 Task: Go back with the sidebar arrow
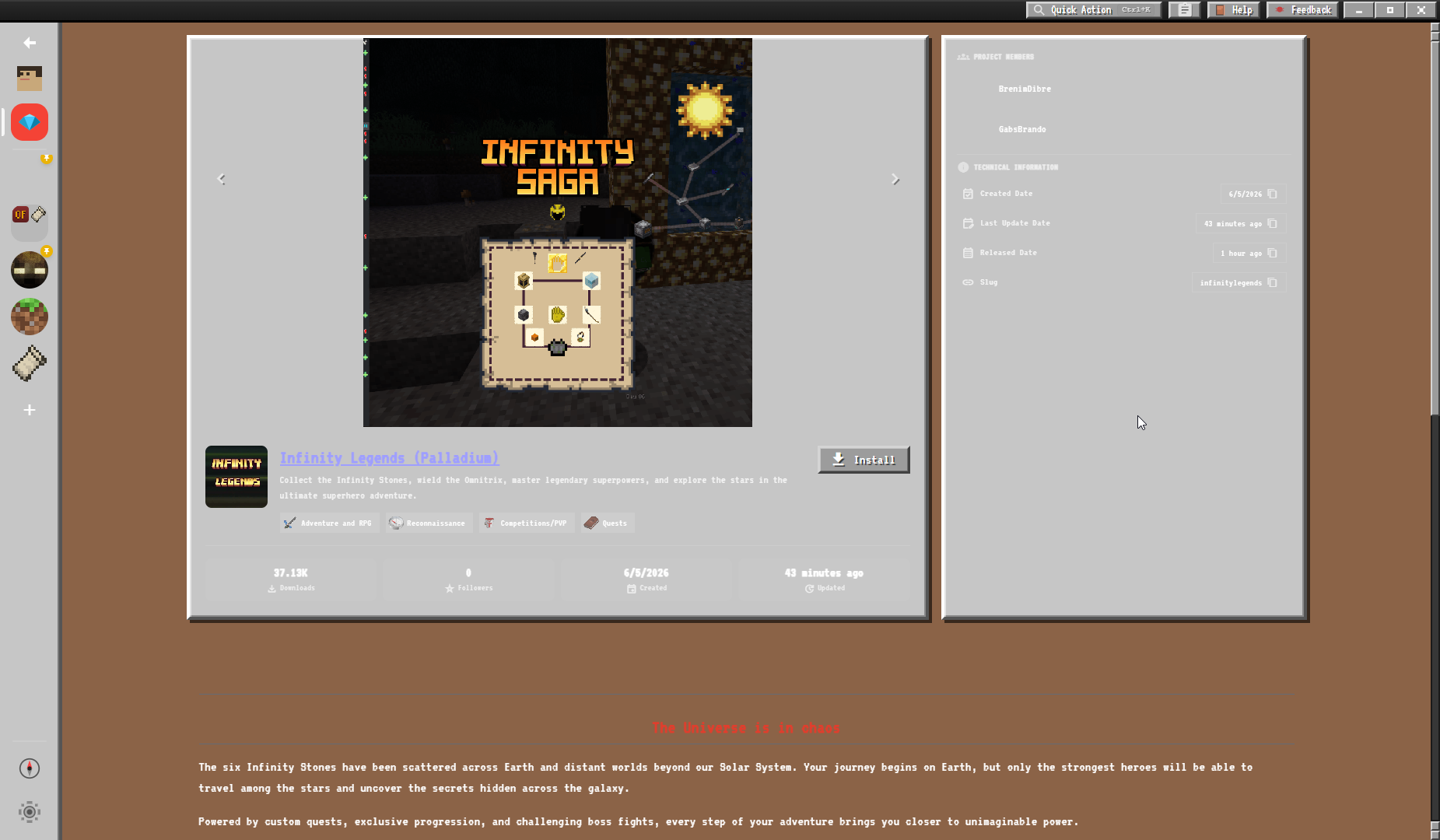[30, 43]
